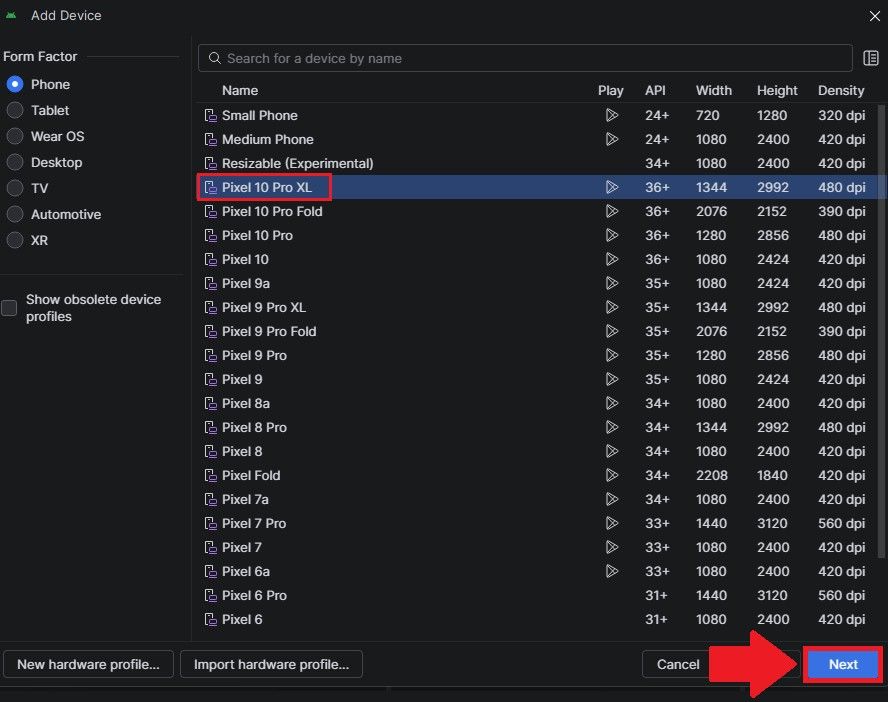Select the Pixel 7 Pro device name
Image resolution: width=888 pixels, height=702 pixels.
tap(254, 524)
